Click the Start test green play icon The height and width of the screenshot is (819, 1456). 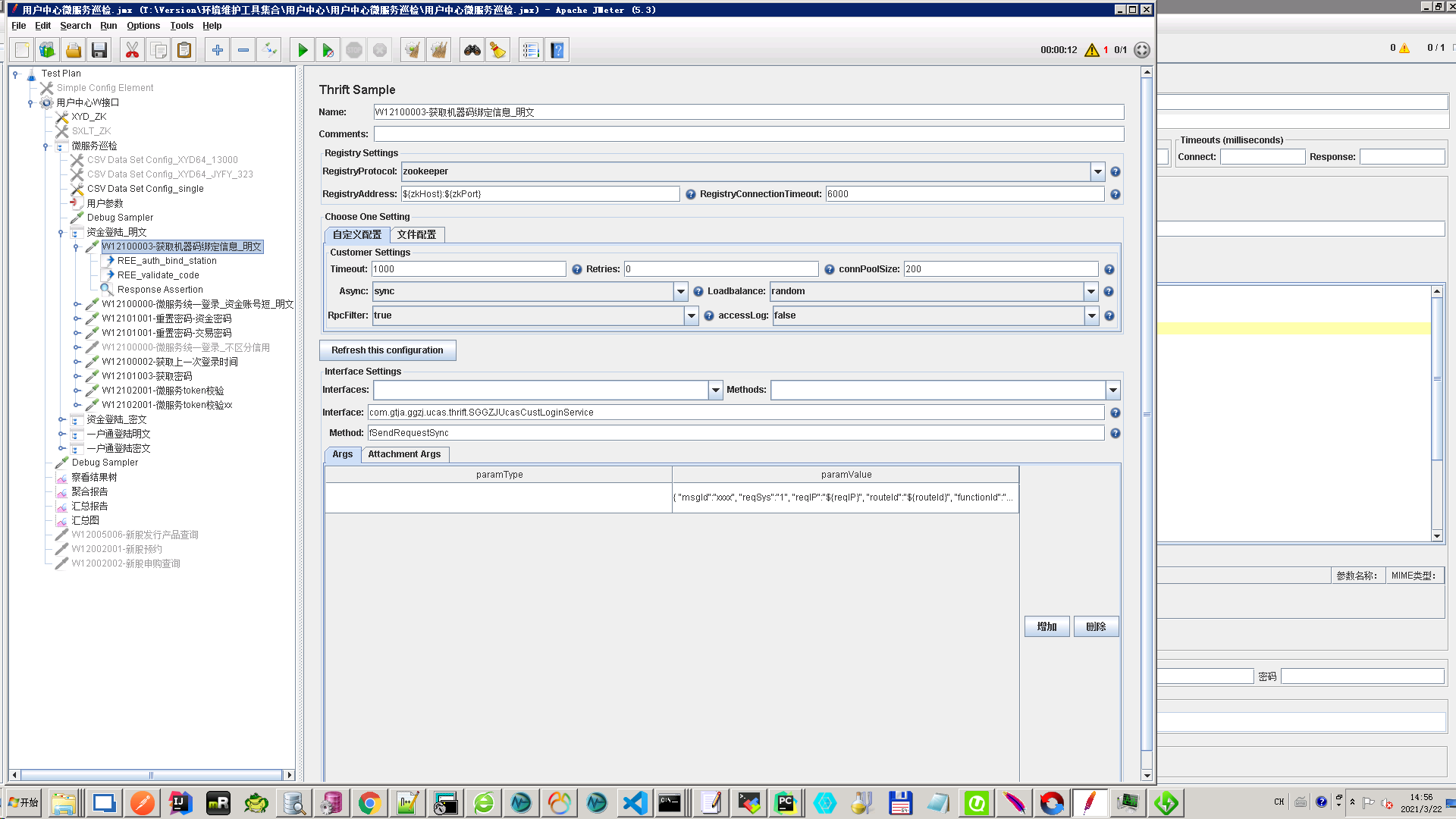point(302,50)
